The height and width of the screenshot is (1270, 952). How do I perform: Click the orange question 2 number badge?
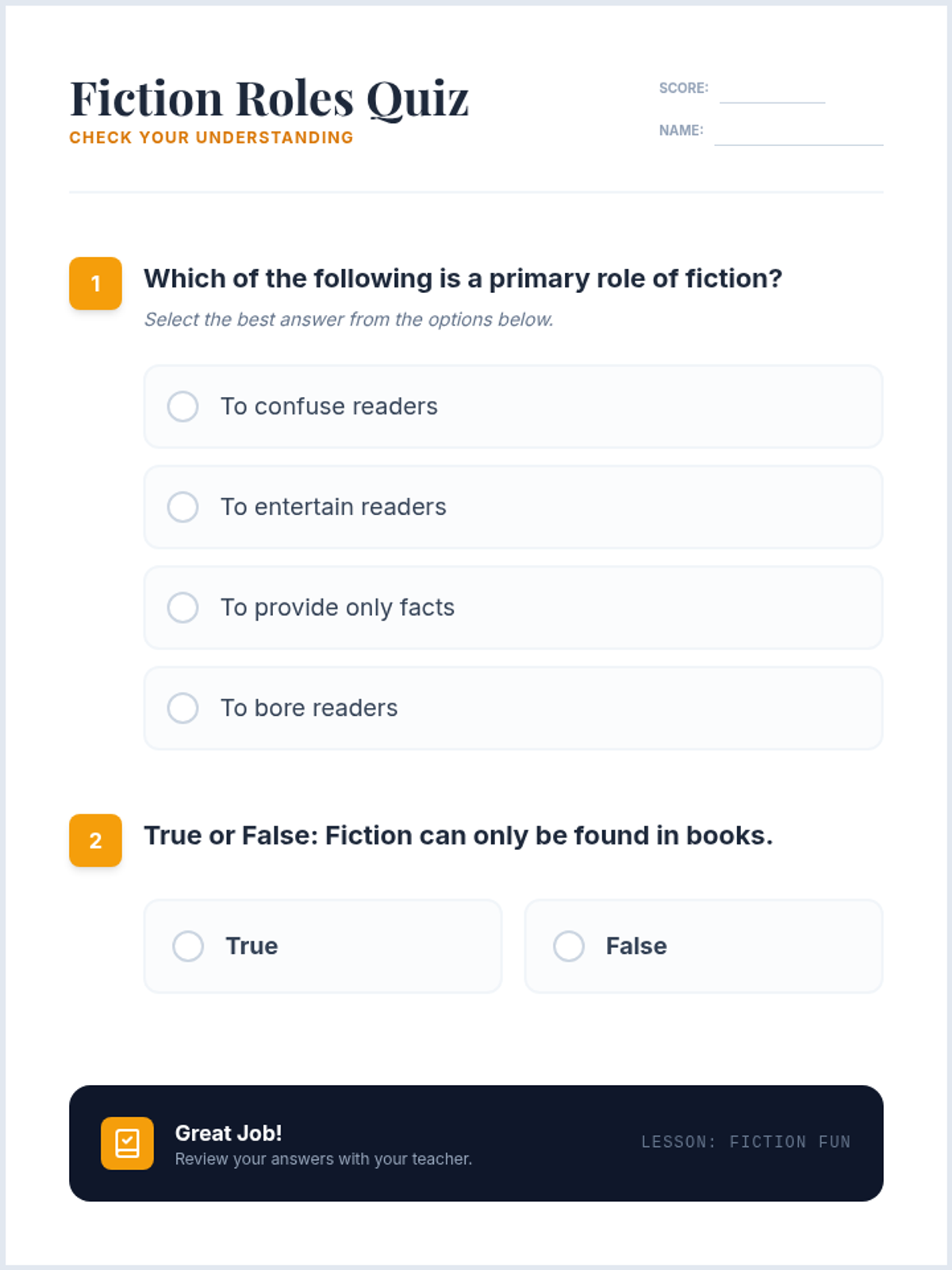pos(95,840)
